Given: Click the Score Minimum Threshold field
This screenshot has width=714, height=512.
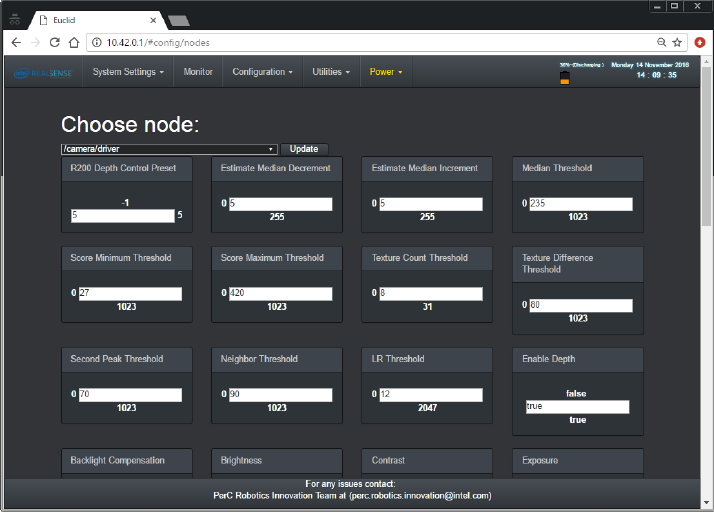Looking at the screenshot, I should pyautogui.click(x=130, y=294).
